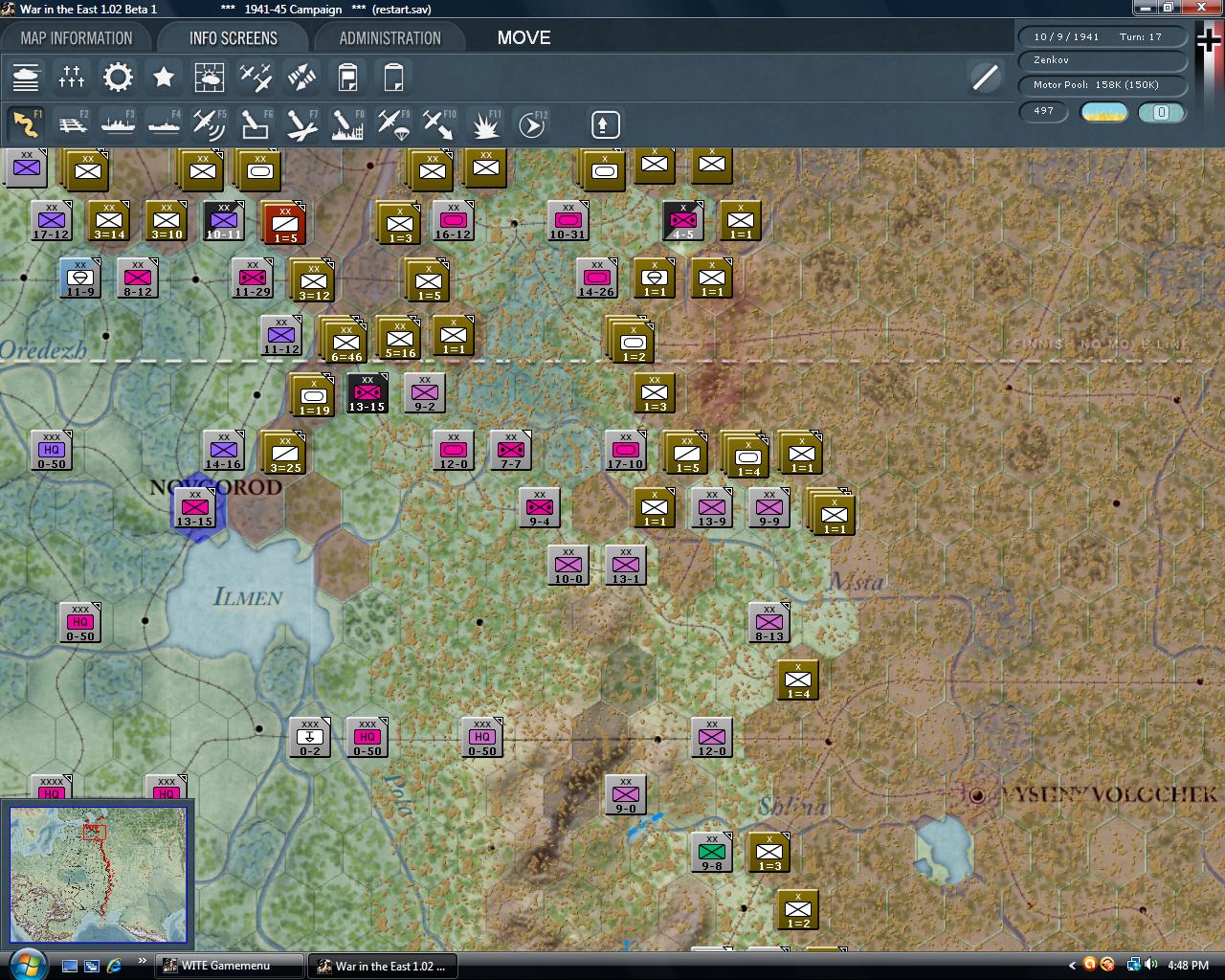The height and width of the screenshot is (980, 1225).
Task: Click the diagonal slash button near top right
Action: tap(986, 78)
